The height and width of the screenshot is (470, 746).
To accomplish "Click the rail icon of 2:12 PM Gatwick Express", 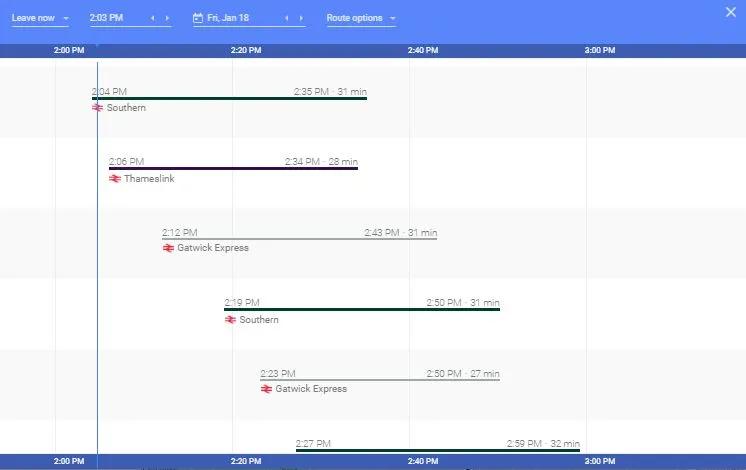I will click(168, 248).
